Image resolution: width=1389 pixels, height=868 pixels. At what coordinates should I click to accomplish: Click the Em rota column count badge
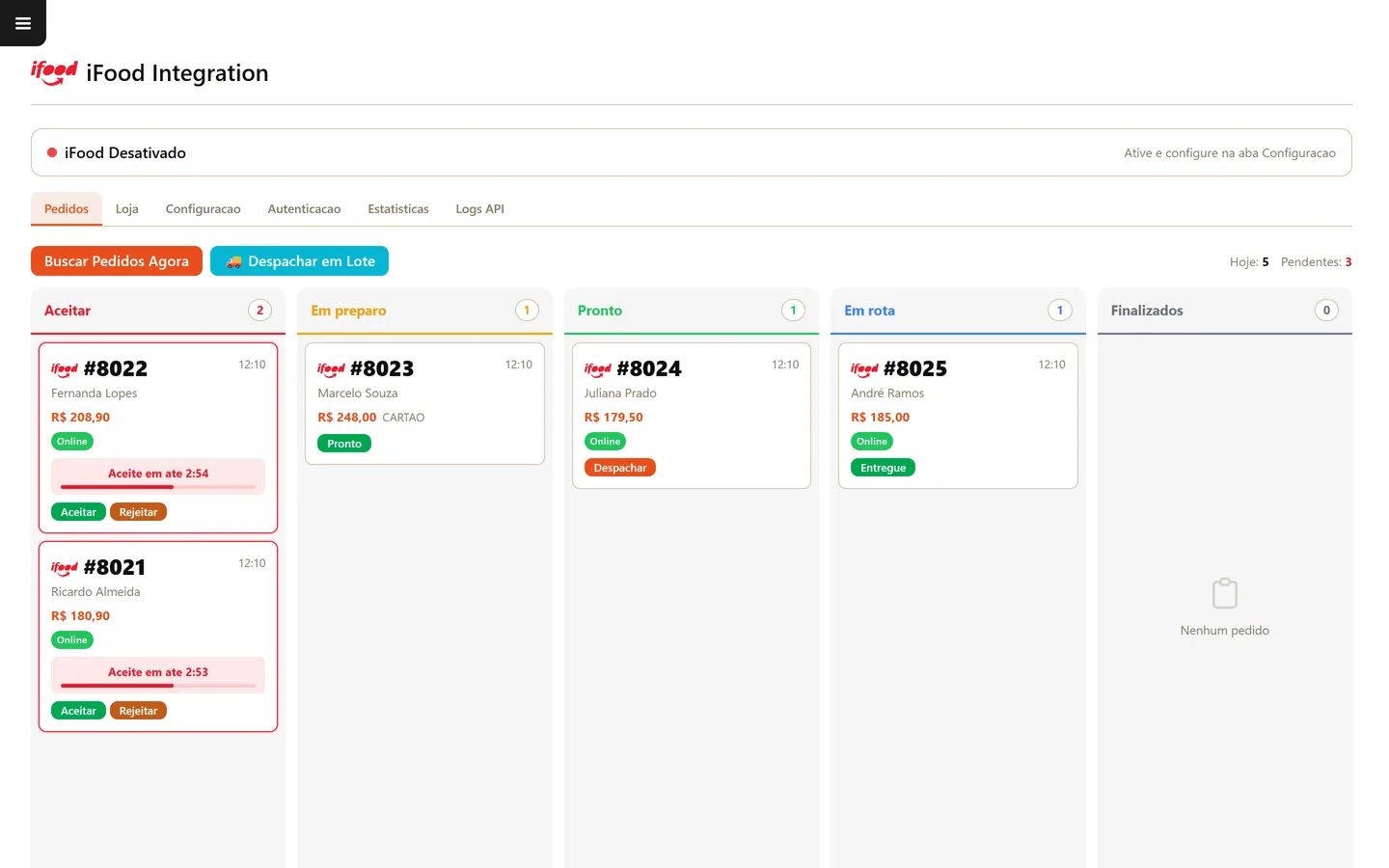(1060, 311)
